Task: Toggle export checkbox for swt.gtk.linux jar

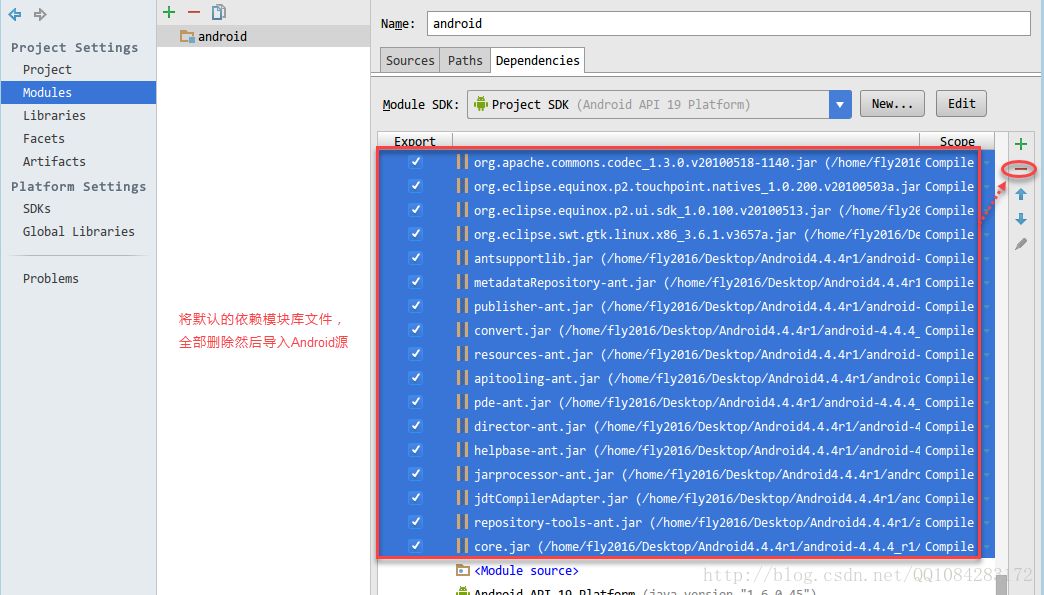Action: (x=415, y=234)
